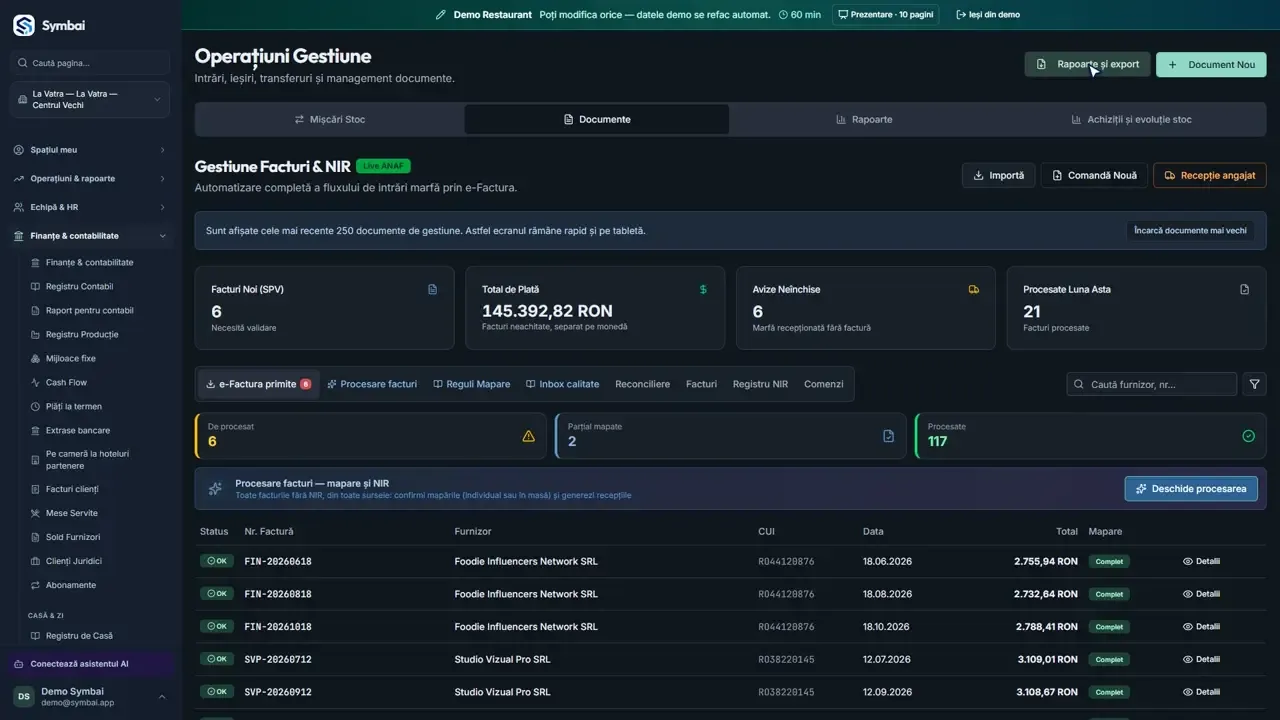This screenshot has width=1280, height=720.
Task: Click the Symbai logo icon
Action: [24, 25]
